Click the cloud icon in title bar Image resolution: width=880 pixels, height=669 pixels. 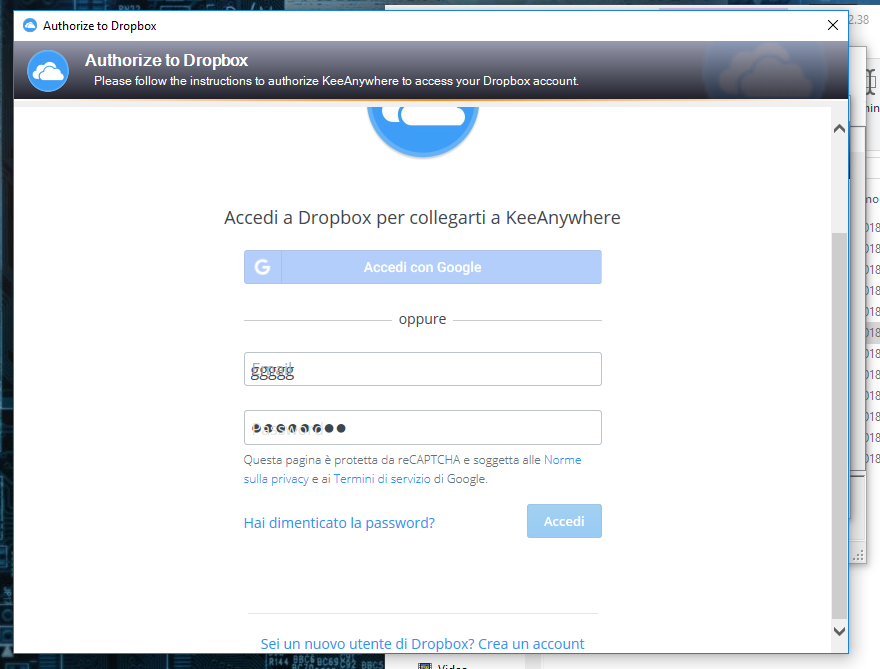(x=30, y=25)
